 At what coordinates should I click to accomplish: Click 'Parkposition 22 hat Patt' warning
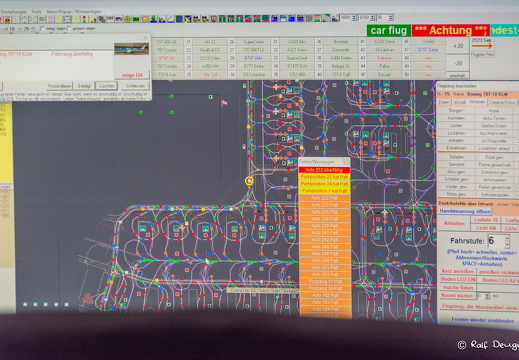point(324,177)
